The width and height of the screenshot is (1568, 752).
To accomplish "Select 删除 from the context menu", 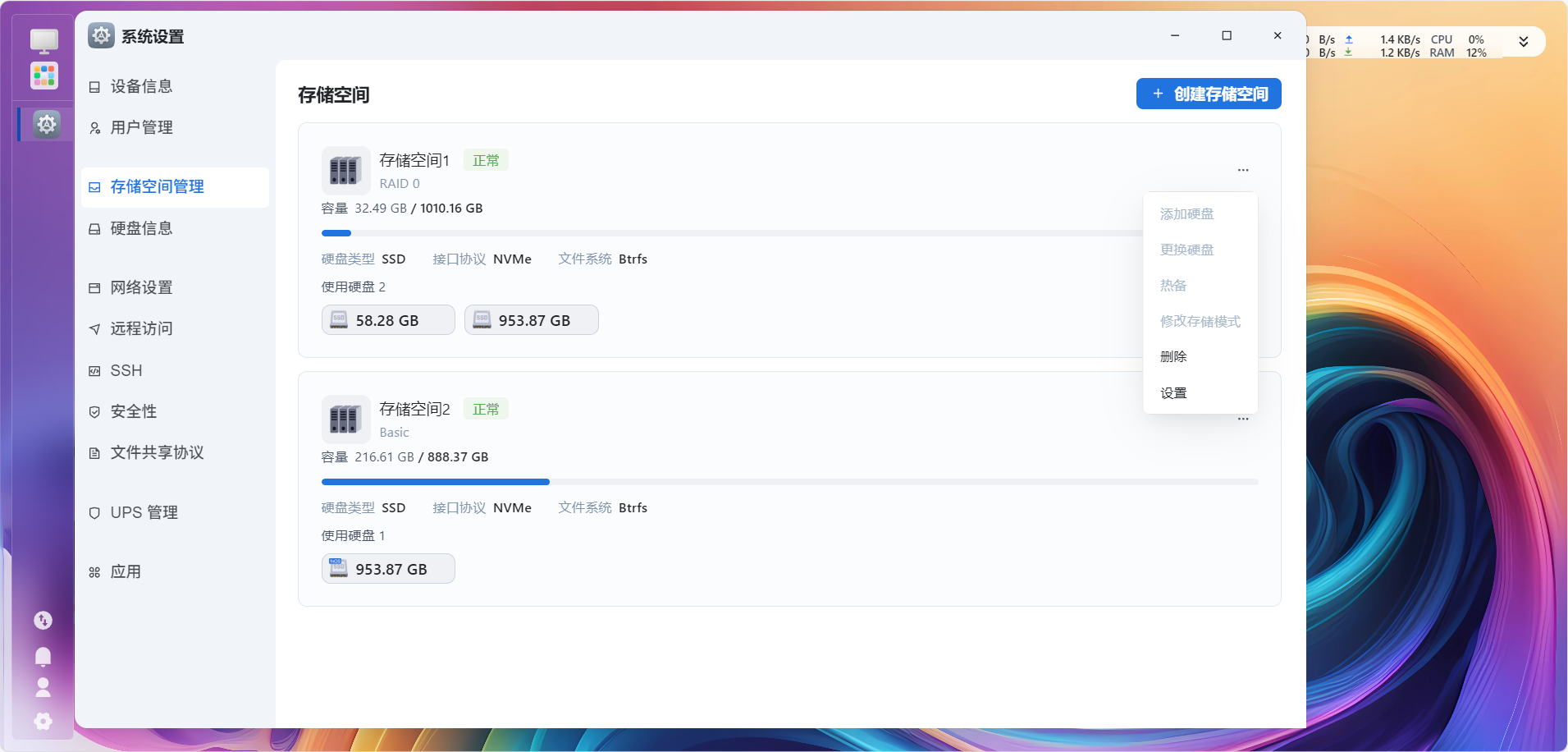I will 1173,356.
